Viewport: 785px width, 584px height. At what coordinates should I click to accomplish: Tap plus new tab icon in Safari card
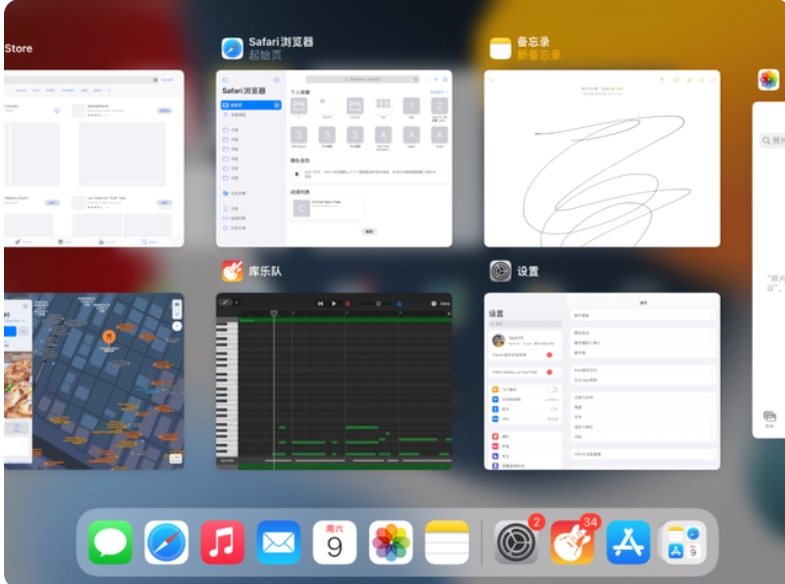click(x=436, y=79)
